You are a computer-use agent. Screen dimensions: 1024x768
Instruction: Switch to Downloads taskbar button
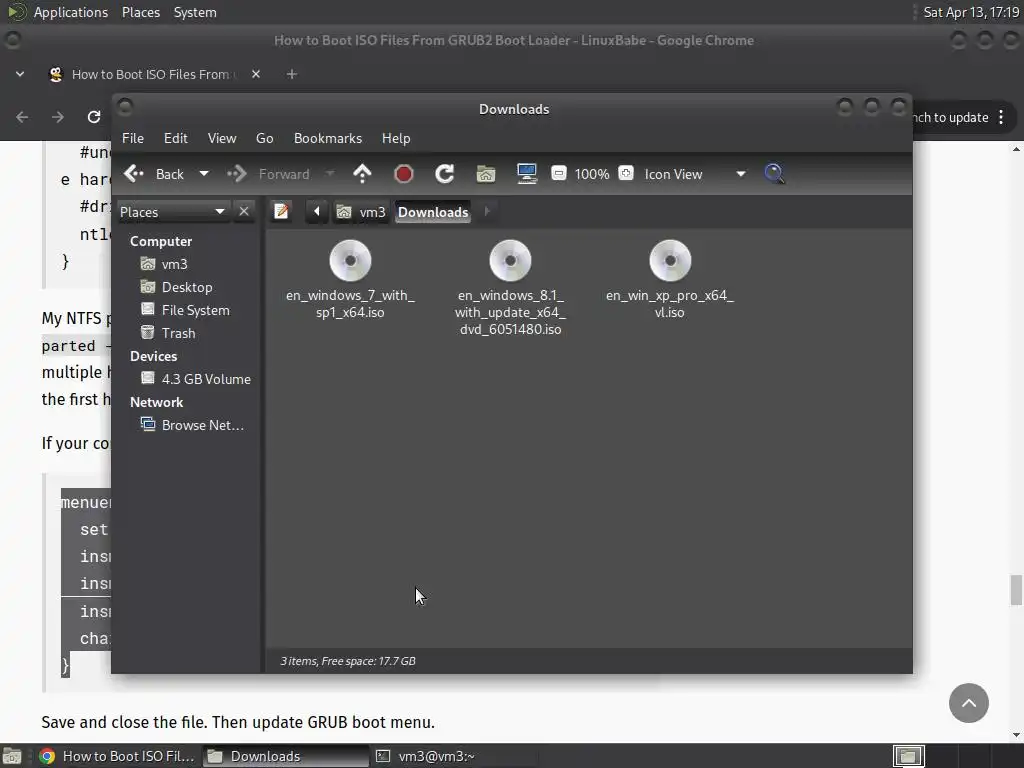tap(285, 756)
